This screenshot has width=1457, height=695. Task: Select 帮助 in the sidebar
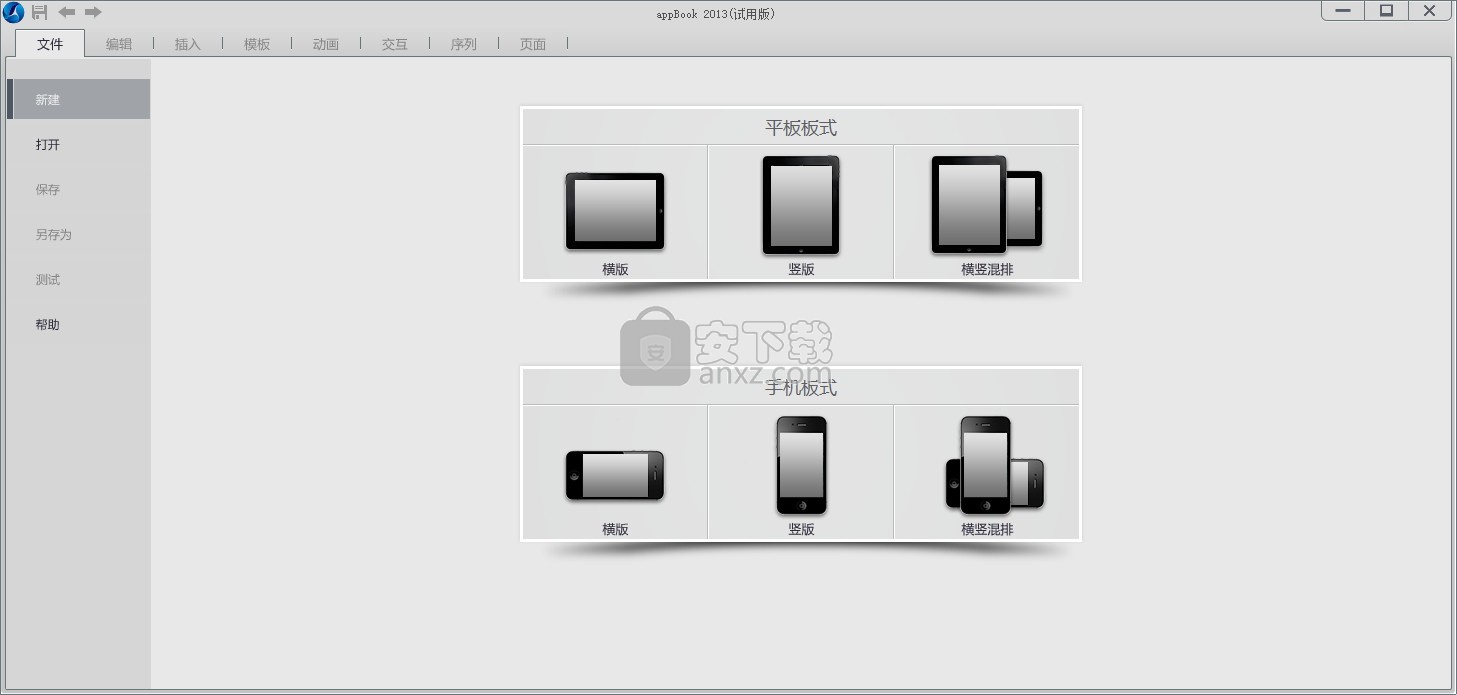[78, 325]
